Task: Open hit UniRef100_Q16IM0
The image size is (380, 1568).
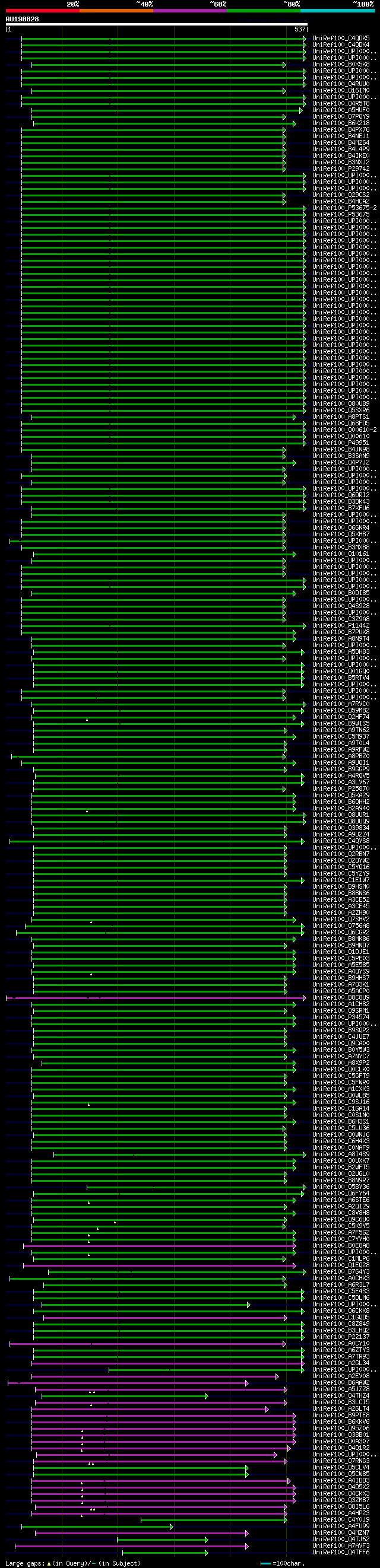Action: (341, 91)
